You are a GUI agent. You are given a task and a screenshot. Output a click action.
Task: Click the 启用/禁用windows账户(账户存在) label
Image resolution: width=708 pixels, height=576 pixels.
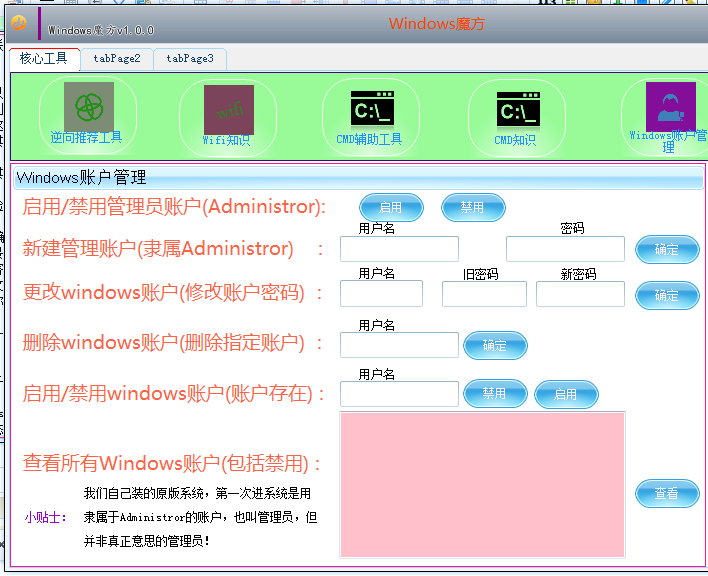coord(173,394)
